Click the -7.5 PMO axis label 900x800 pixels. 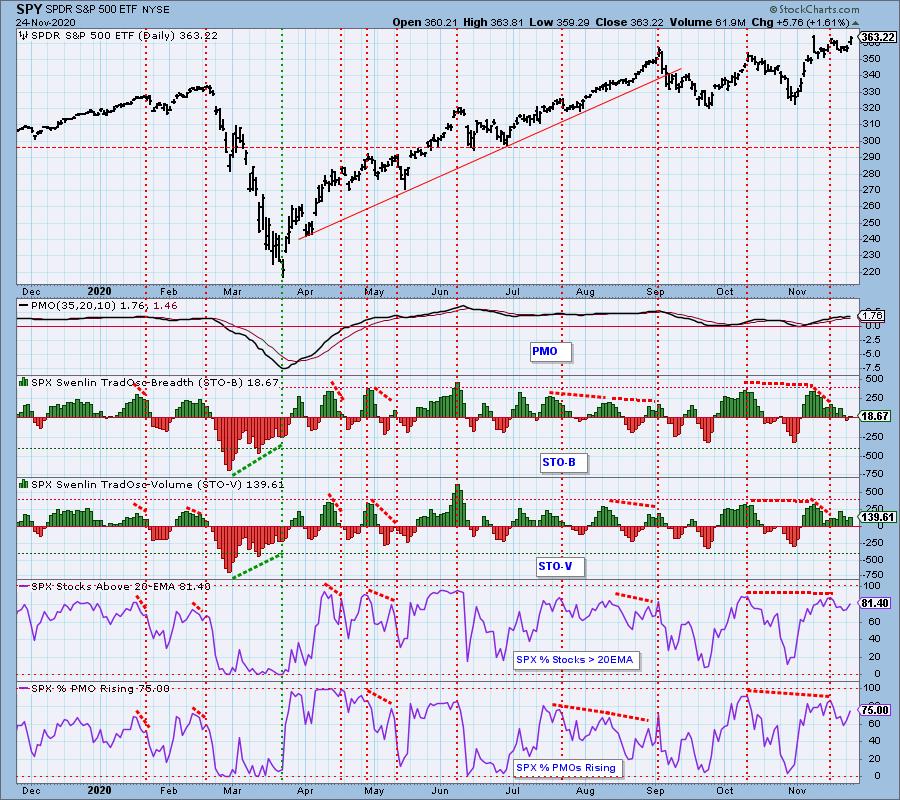872,368
